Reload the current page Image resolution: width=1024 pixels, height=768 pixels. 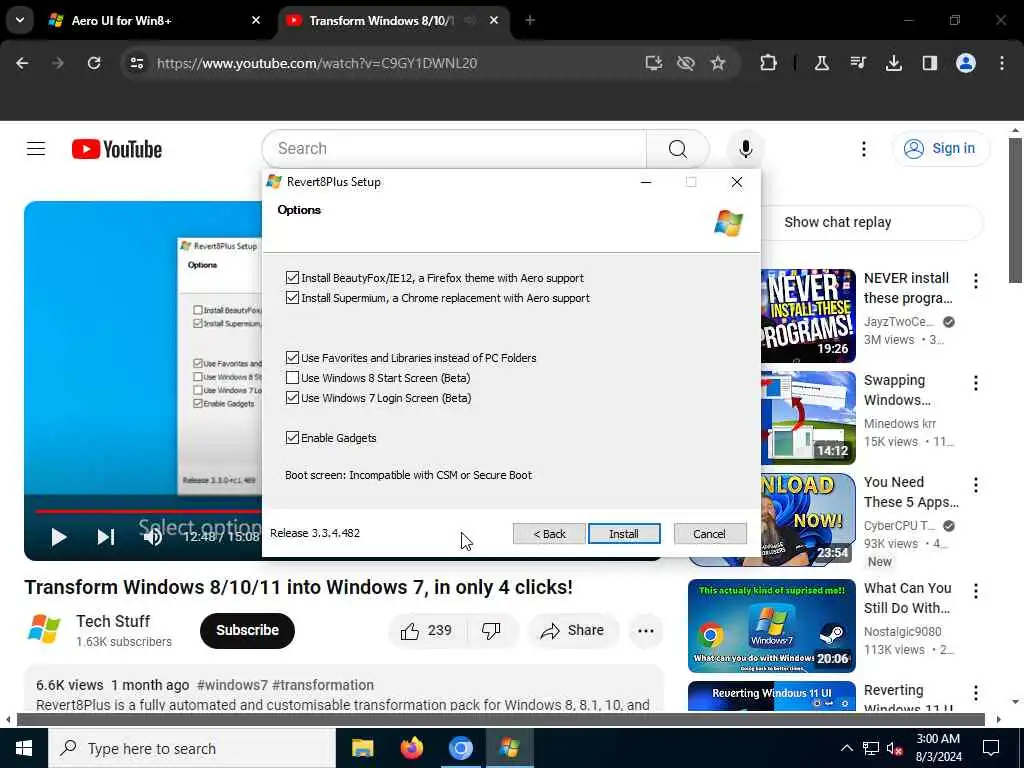click(94, 63)
